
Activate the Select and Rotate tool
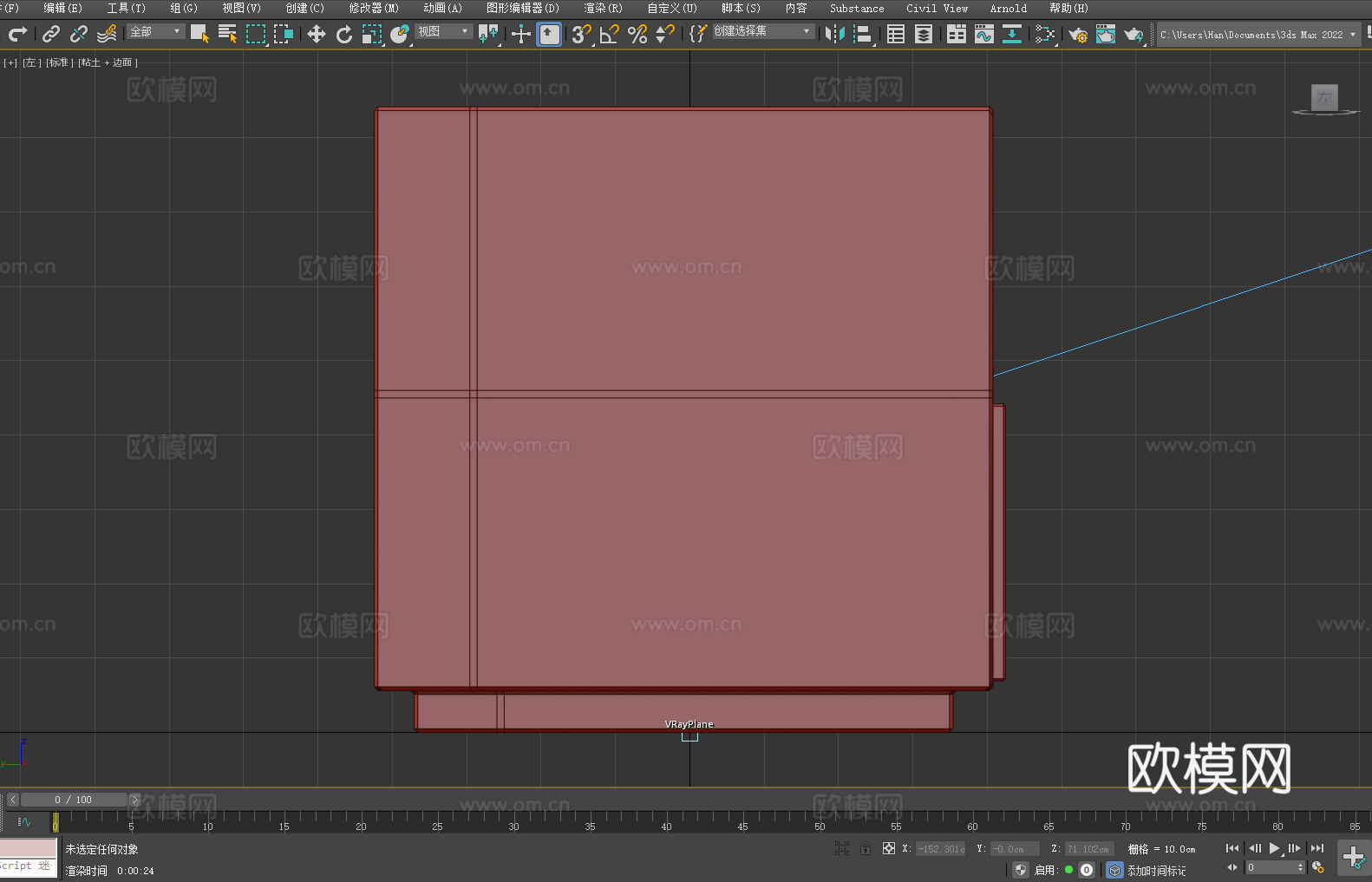coord(344,34)
